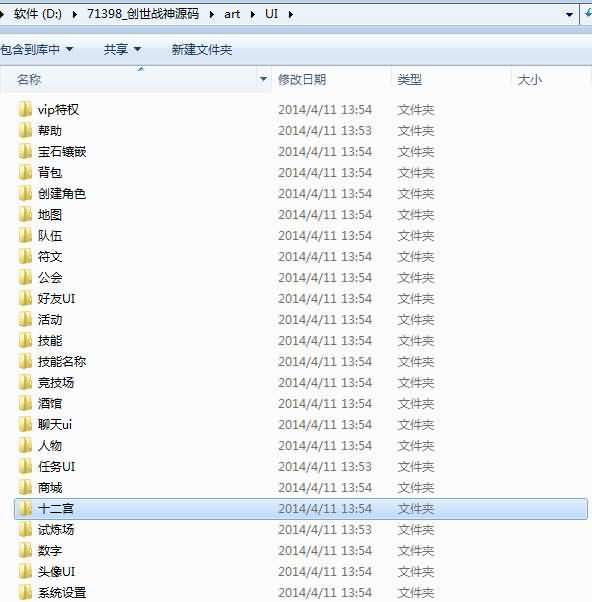
Task: Expand the 名称 column filter arrow
Action: point(263,79)
